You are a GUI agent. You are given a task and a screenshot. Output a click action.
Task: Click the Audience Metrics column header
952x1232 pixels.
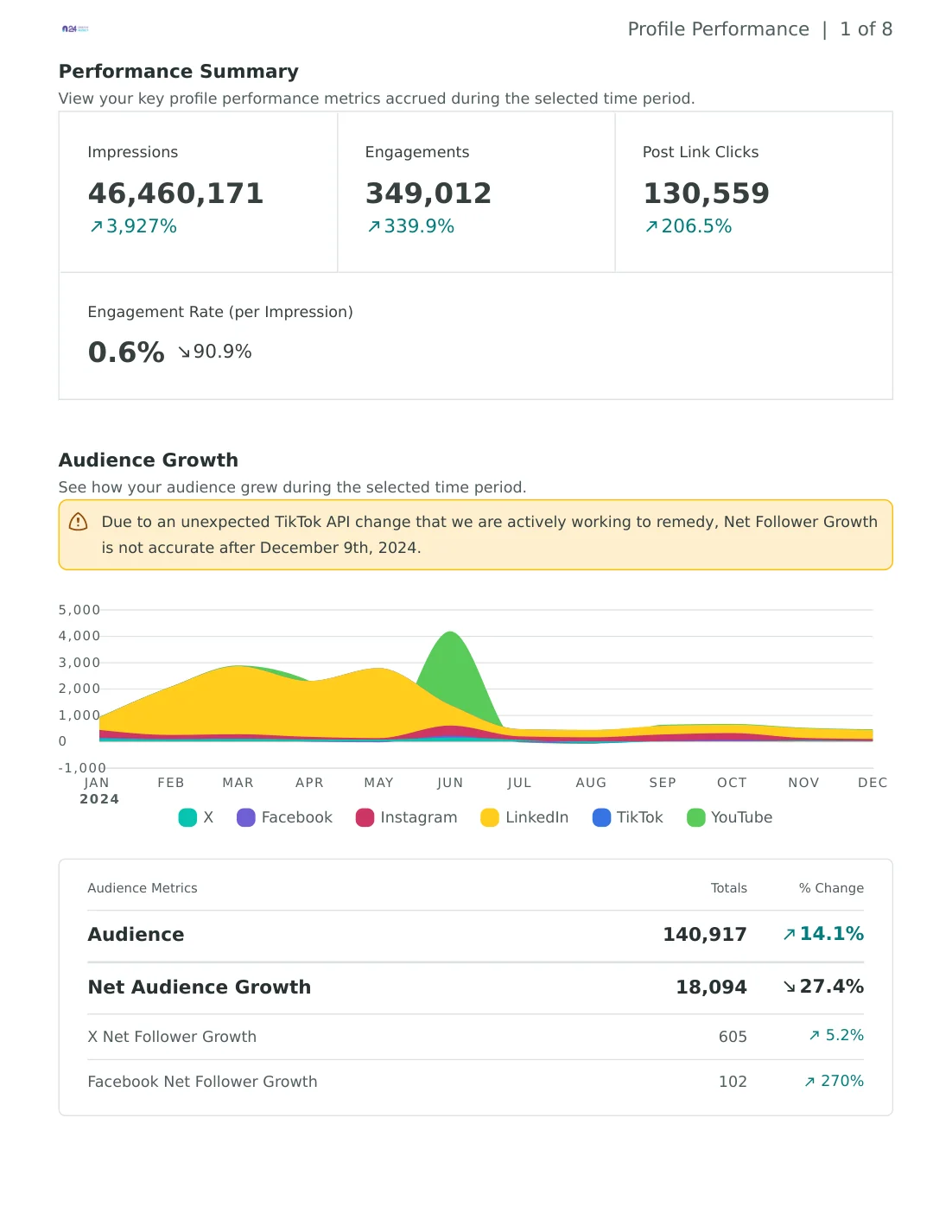143,888
